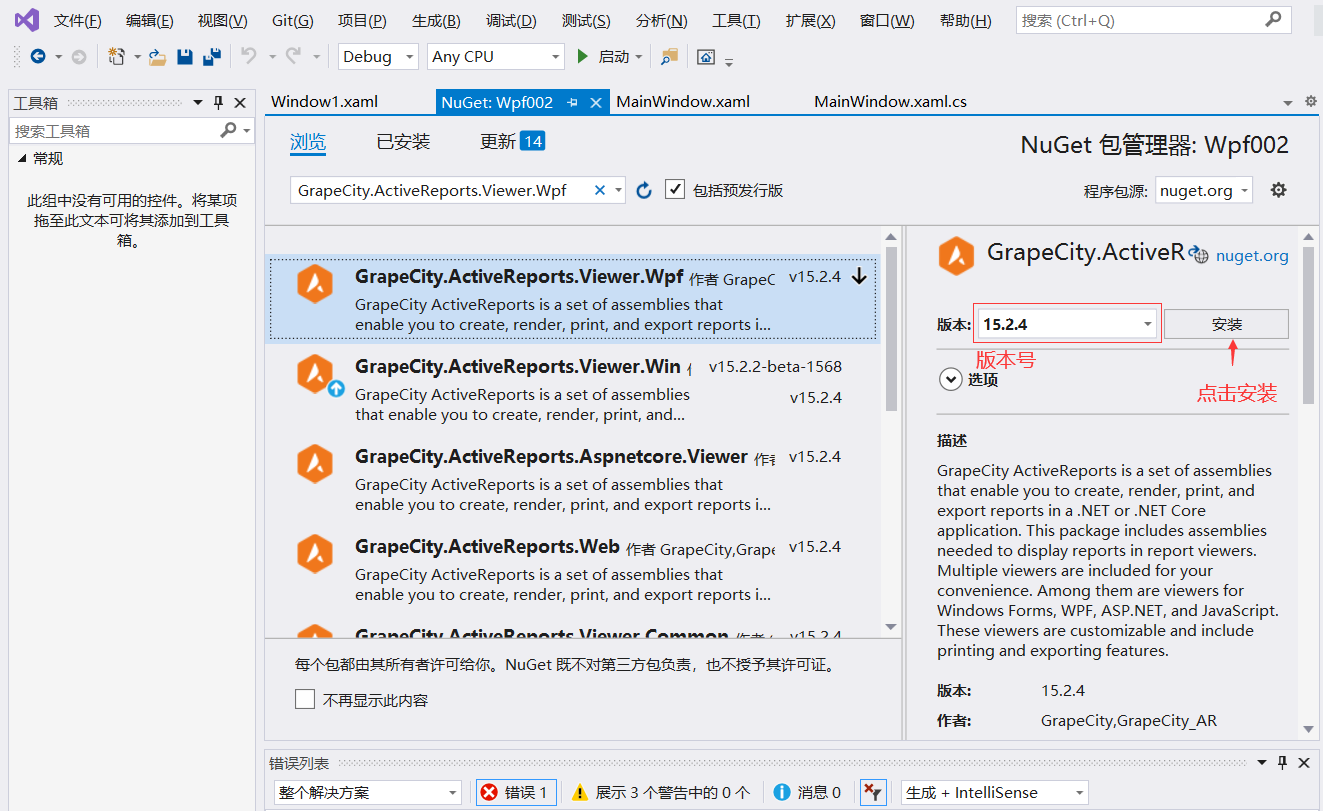Viewport: 1323px width, 811px height.
Task: Switch to the Installed (已安装) tab
Action: click(403, 142)
